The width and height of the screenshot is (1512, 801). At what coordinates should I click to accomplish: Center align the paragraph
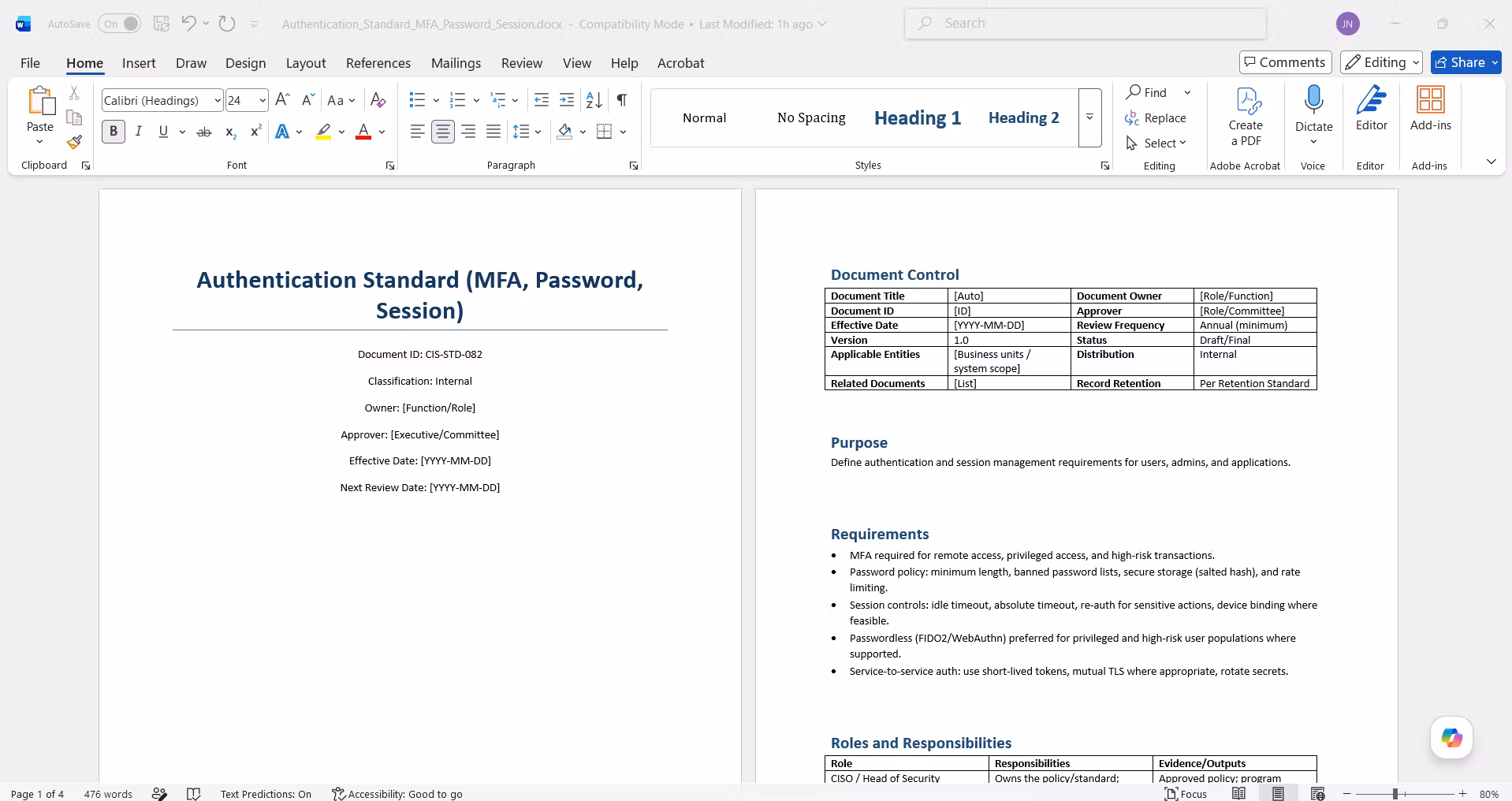point(443,132)
